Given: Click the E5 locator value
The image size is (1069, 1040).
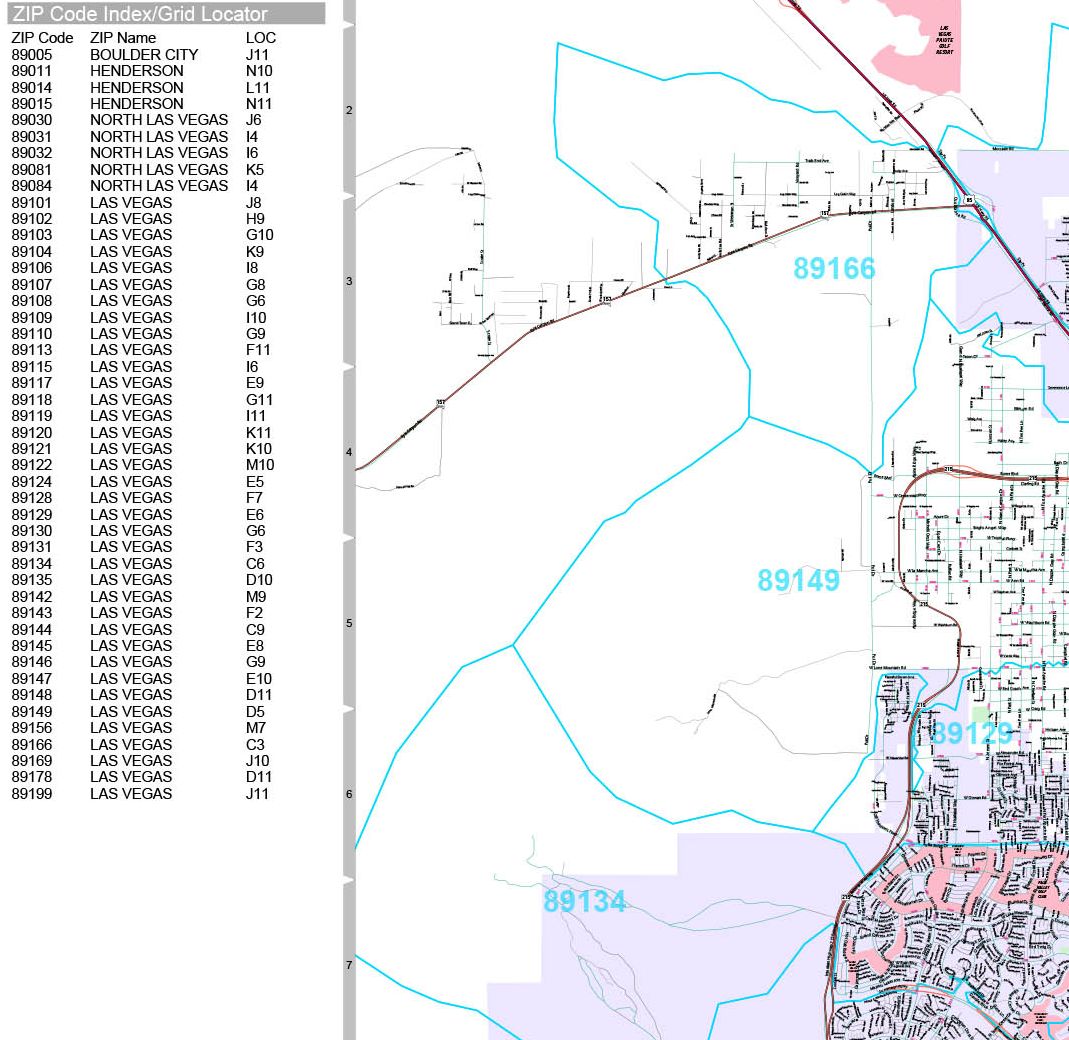Looking at the screenshot, I should pos(255,482).
